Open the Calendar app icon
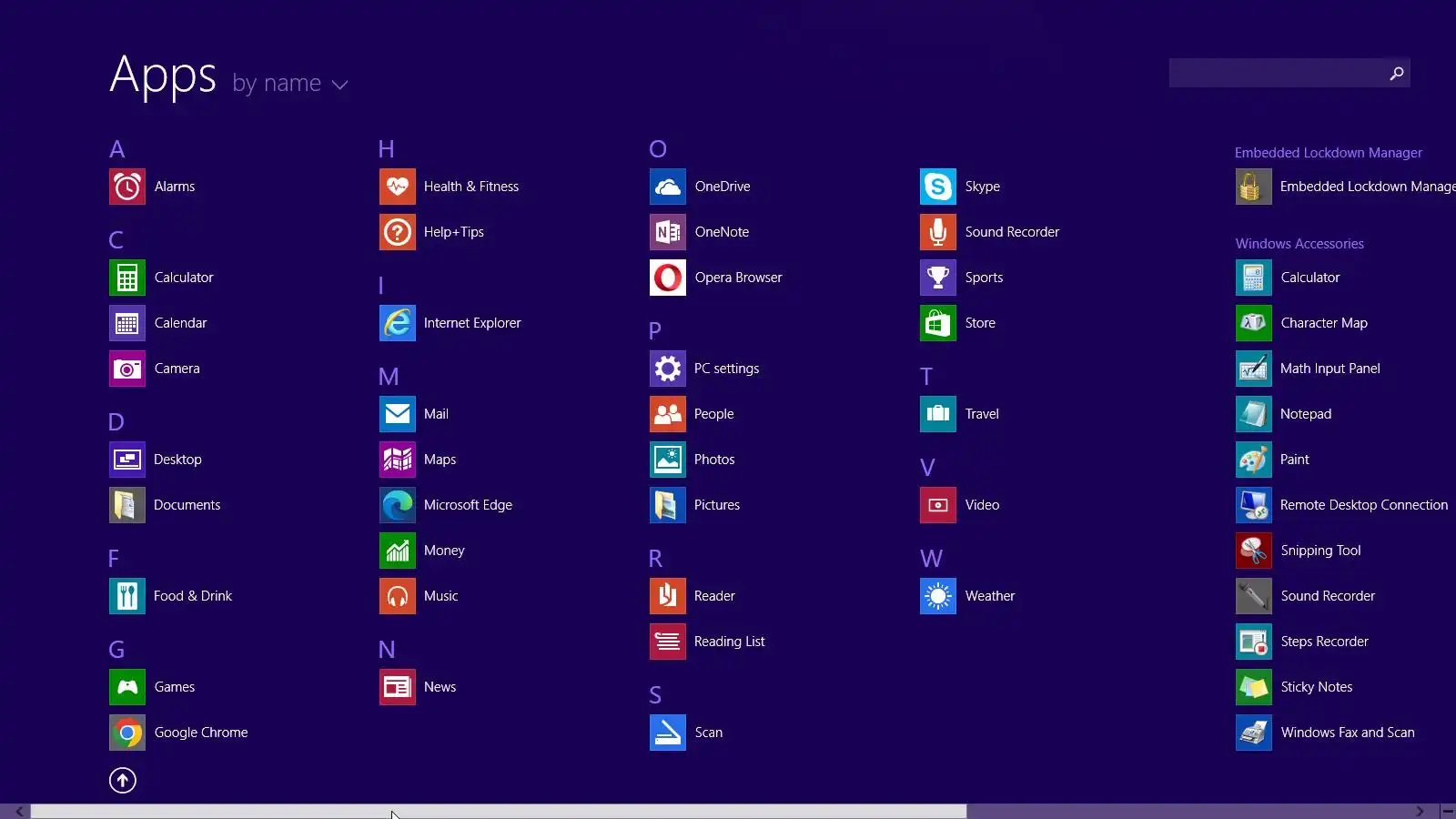The image size is (1456, 819). pos(127,323)
